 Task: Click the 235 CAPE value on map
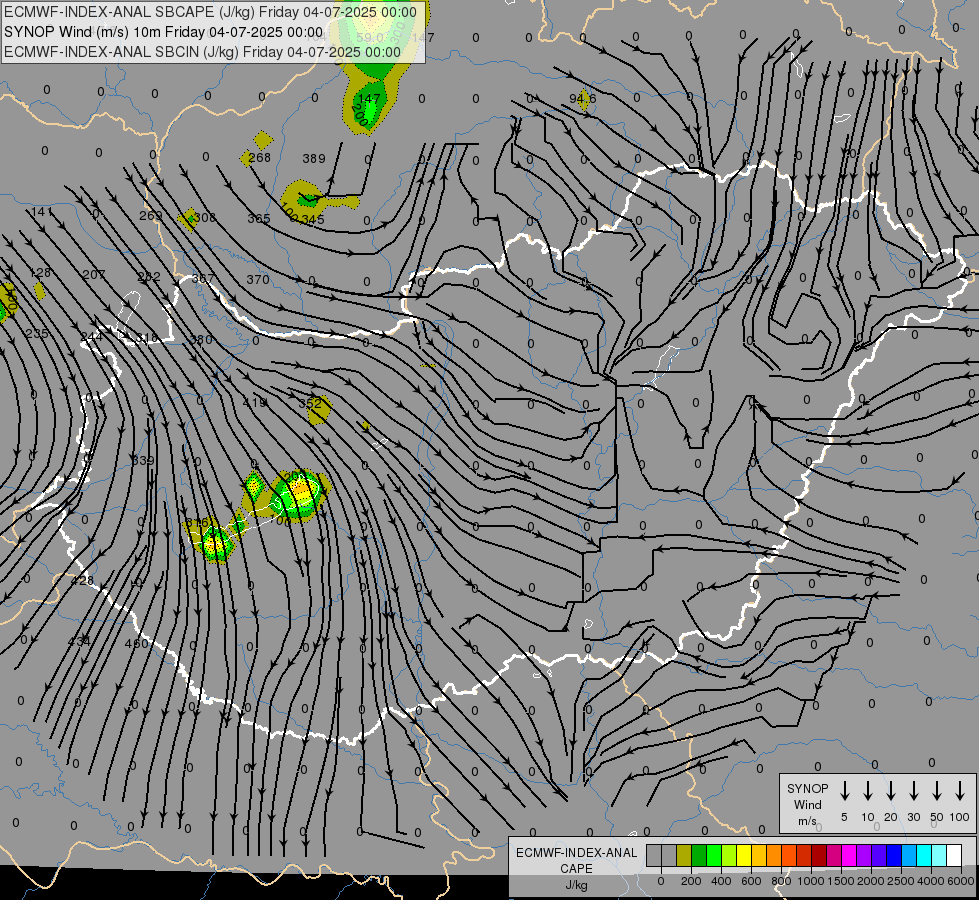37,334
